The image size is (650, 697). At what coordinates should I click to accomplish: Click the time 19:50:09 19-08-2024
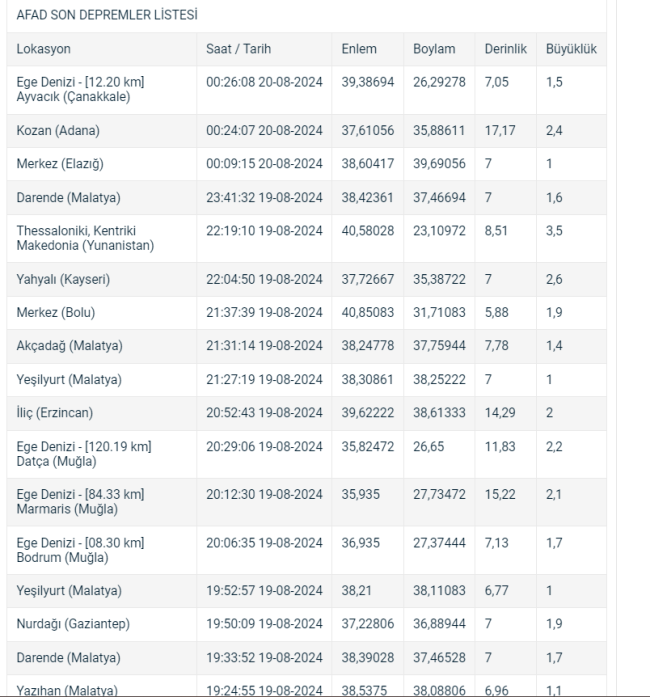(264, 624)
